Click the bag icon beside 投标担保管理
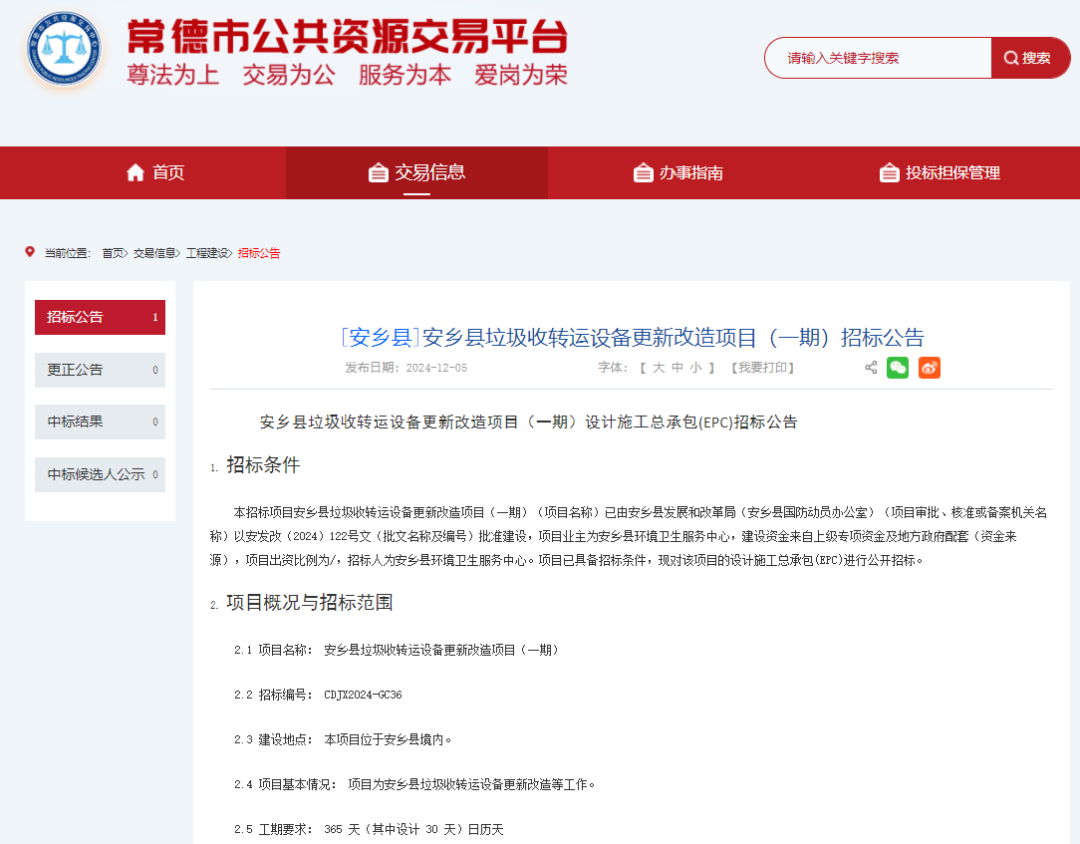The width and height of the screenshot is (1080, 844). click(x=889, y=172)
